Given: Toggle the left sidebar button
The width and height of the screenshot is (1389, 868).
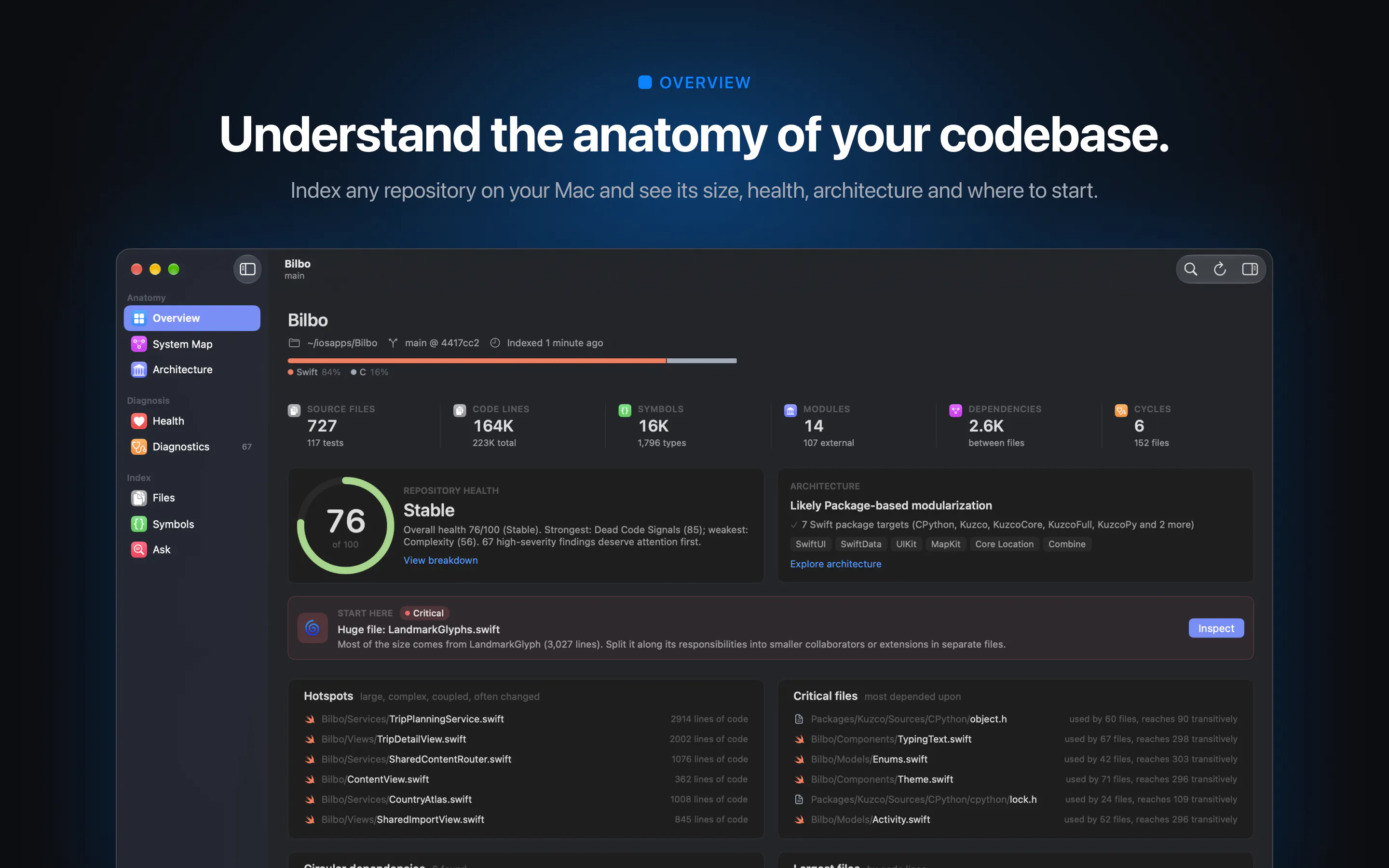Looking at the screenshot, I should pyautogui.click(x=247, y=269).
